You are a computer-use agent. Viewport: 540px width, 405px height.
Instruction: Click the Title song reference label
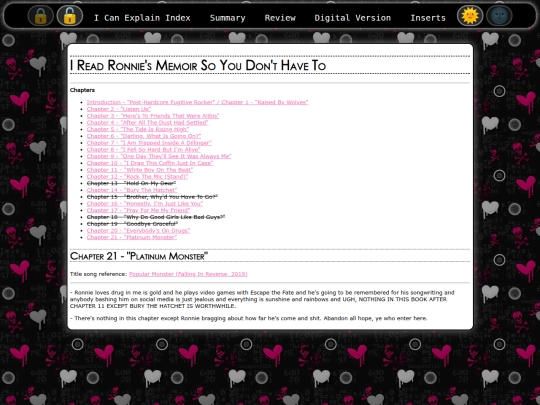pos(98,274)
